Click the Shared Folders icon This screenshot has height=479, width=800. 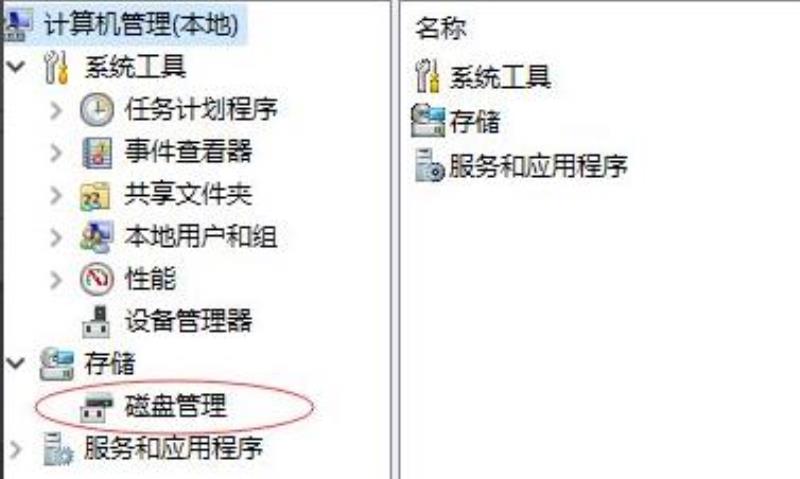95,196
